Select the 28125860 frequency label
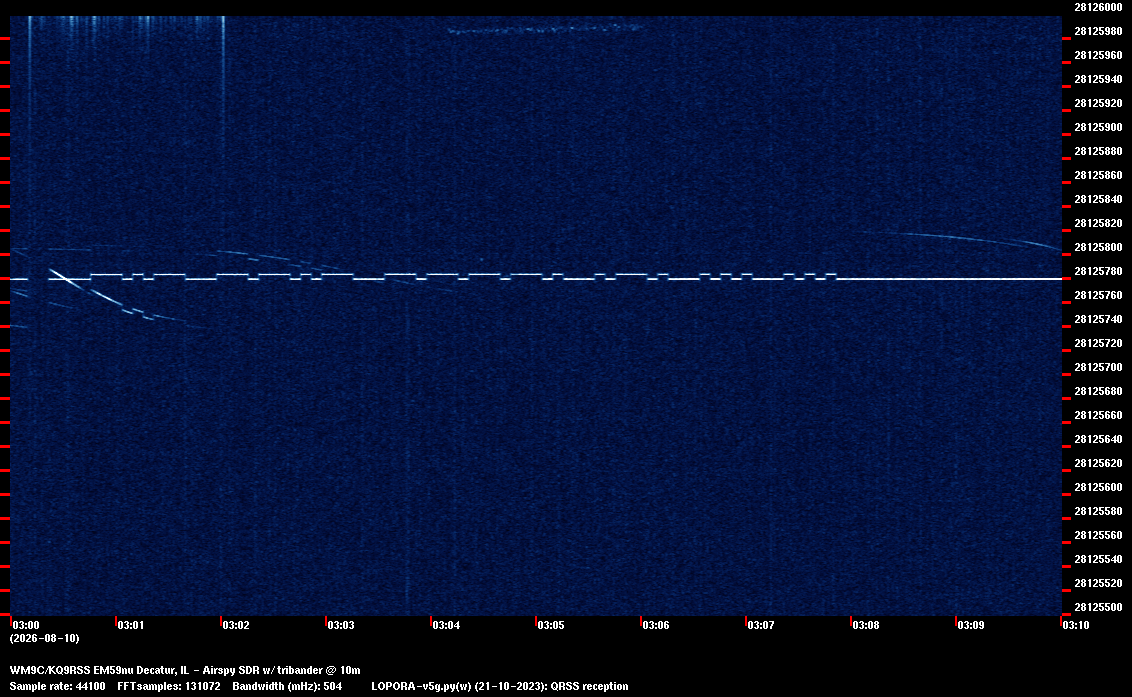The image size is (1132, 697). 1098,175
